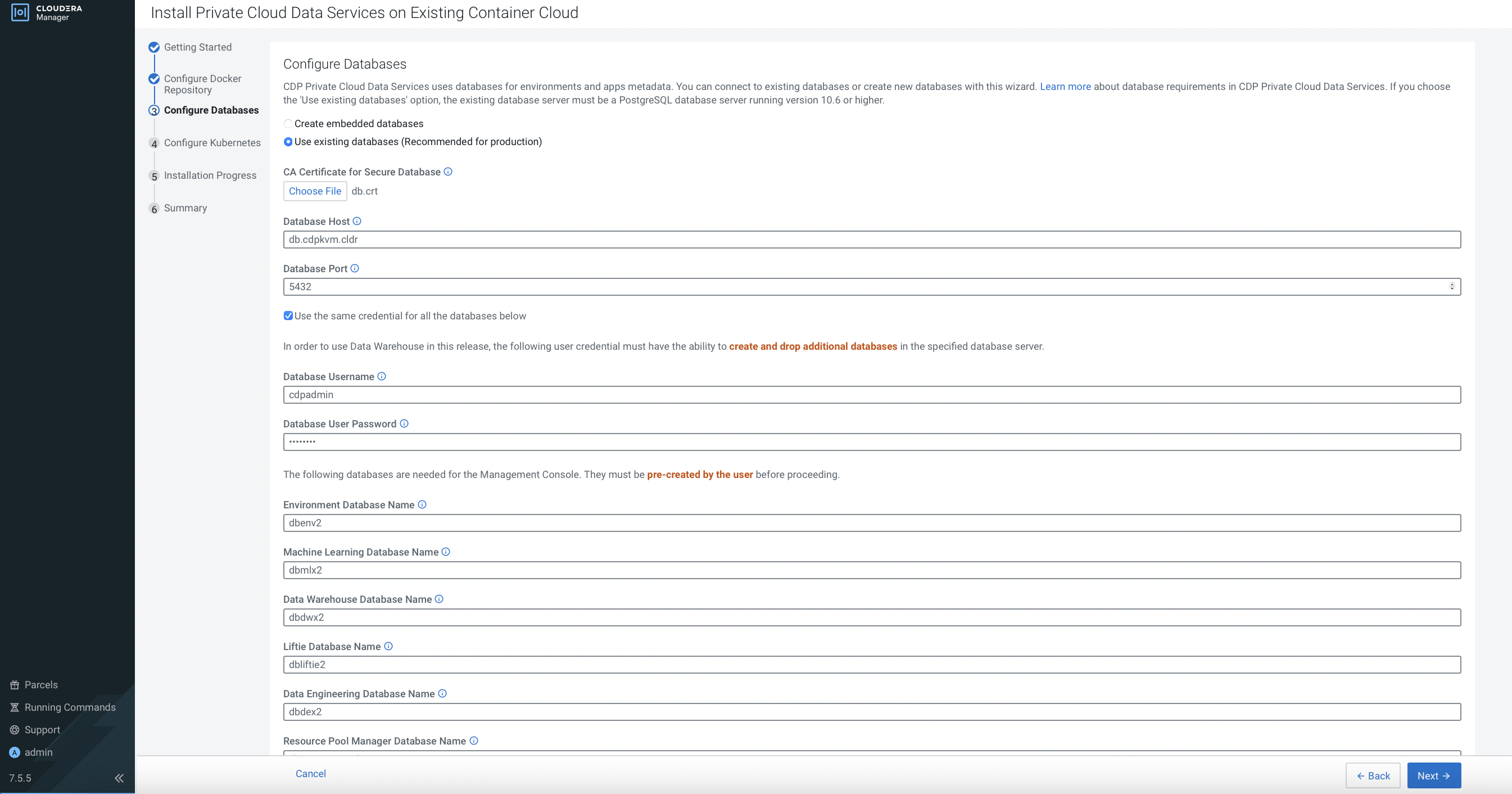The image size is (1512, 794).
Task: Uncheck Use the same credential checkbox
Action: 288,315
